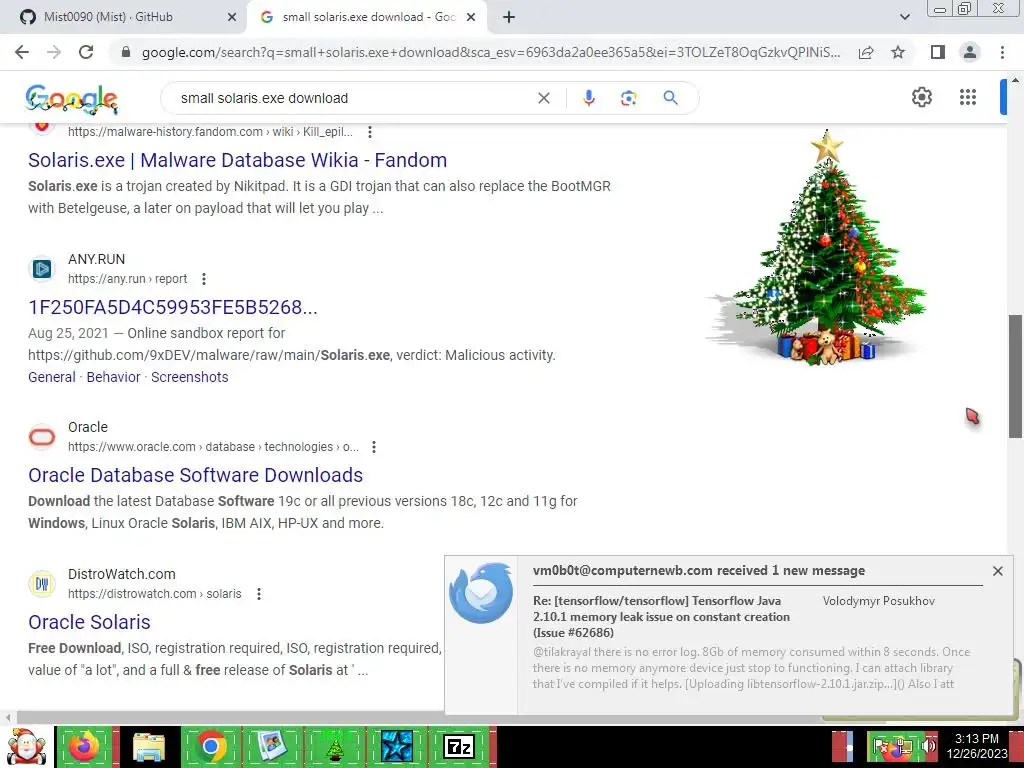Open more options for the any.run result
Viewport: 1024px width, 768px height.
coord(204,279)
